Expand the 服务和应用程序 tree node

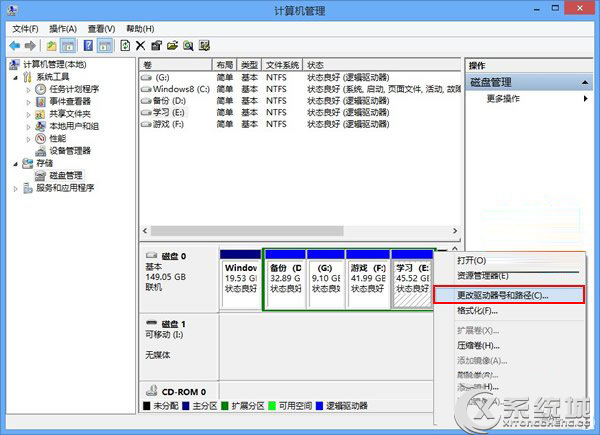tap(16, 187)
